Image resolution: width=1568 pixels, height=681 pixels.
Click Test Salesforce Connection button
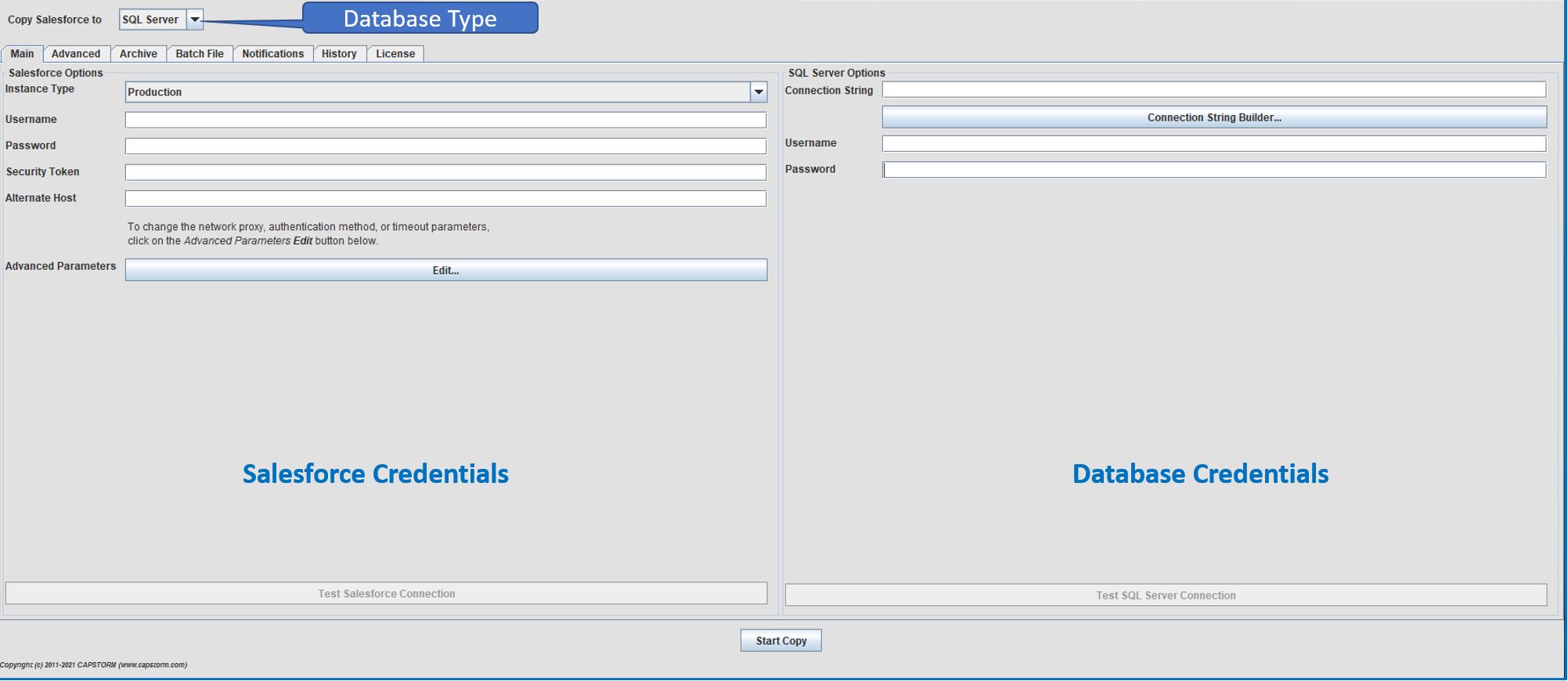387,593
